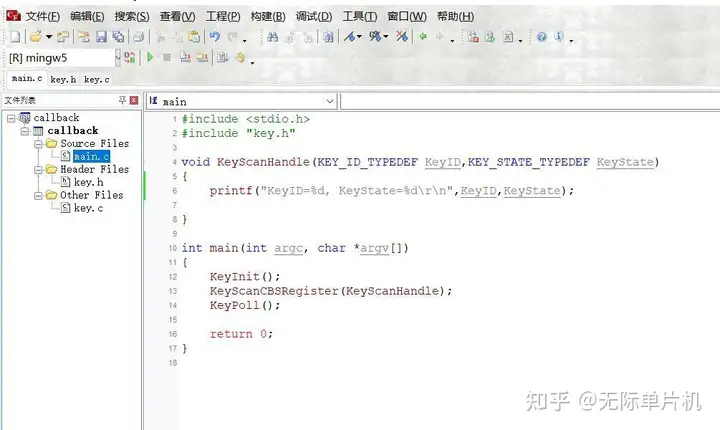Screen dimensions: 720x430
Task: Open the [R] mingw5 build configuration dropdown
Action: pos(118,57)
